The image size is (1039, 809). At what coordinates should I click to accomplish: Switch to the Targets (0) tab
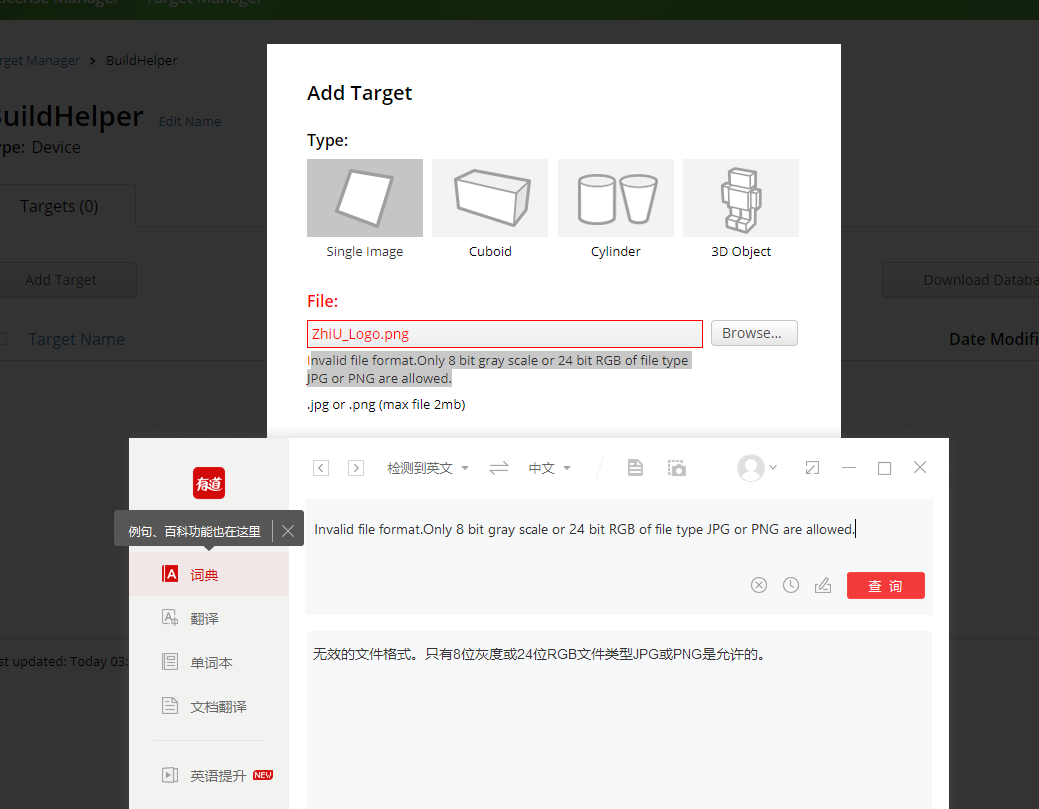pos(58,205)
